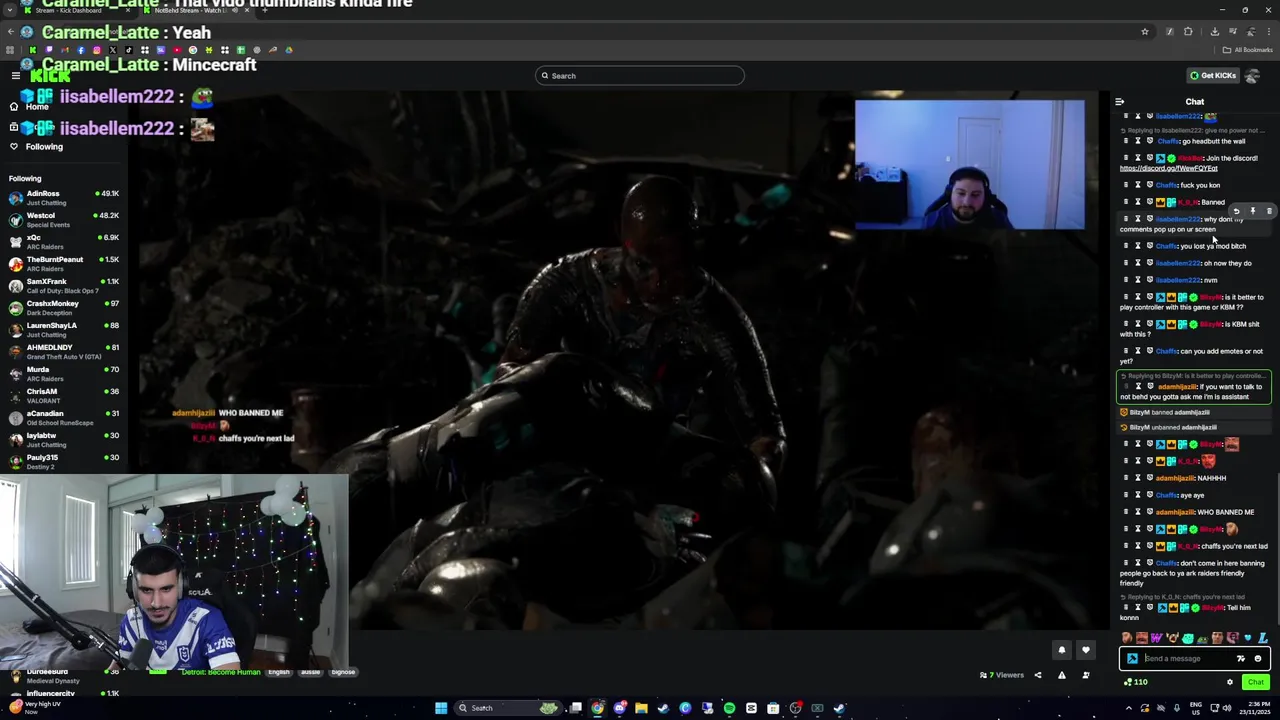1280x720 pixels.
Task: Open the Instagram bookmark
Action: (x=96, y=50)
